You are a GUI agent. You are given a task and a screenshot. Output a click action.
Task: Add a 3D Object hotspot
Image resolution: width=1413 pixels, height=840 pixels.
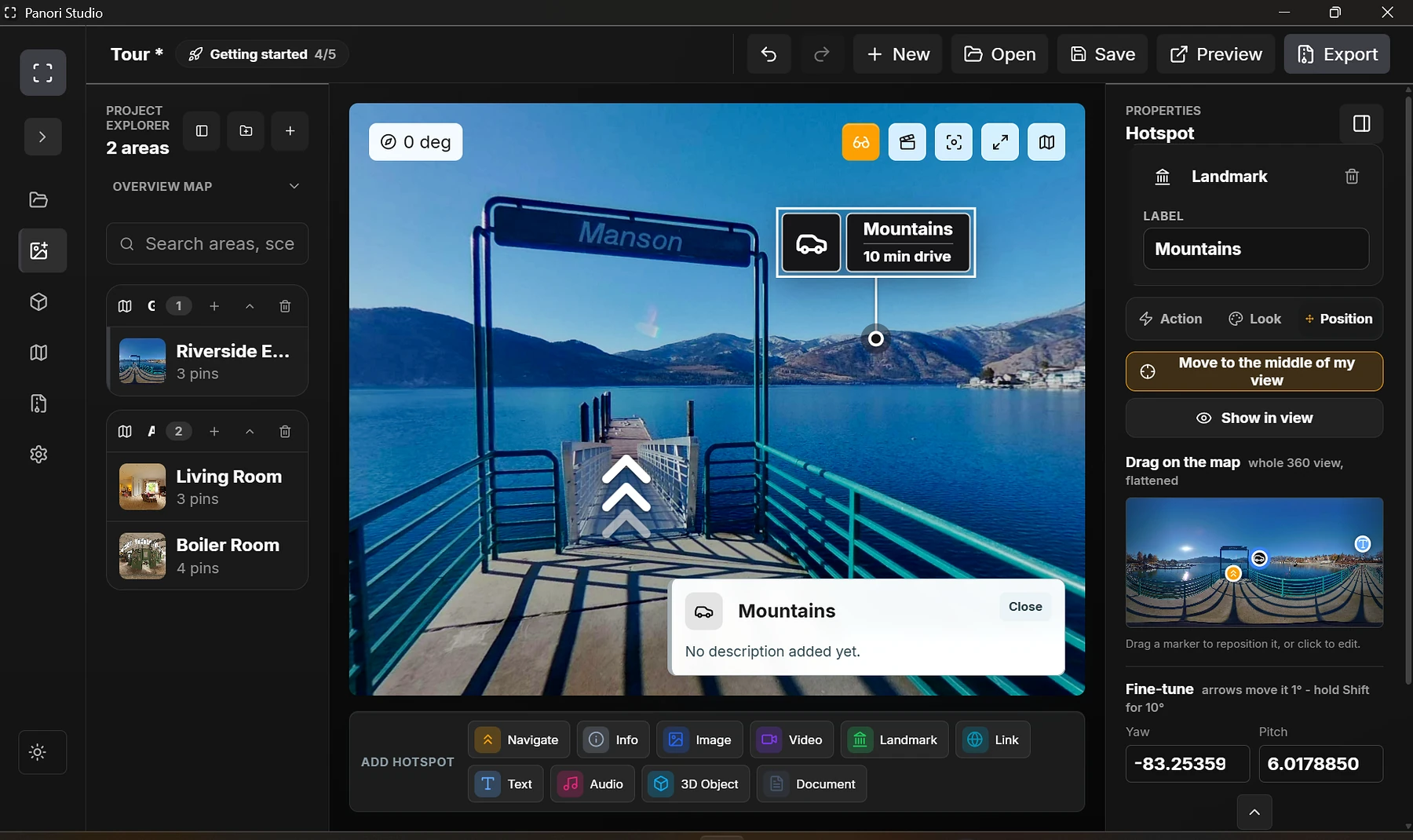[x=696, y=783]
